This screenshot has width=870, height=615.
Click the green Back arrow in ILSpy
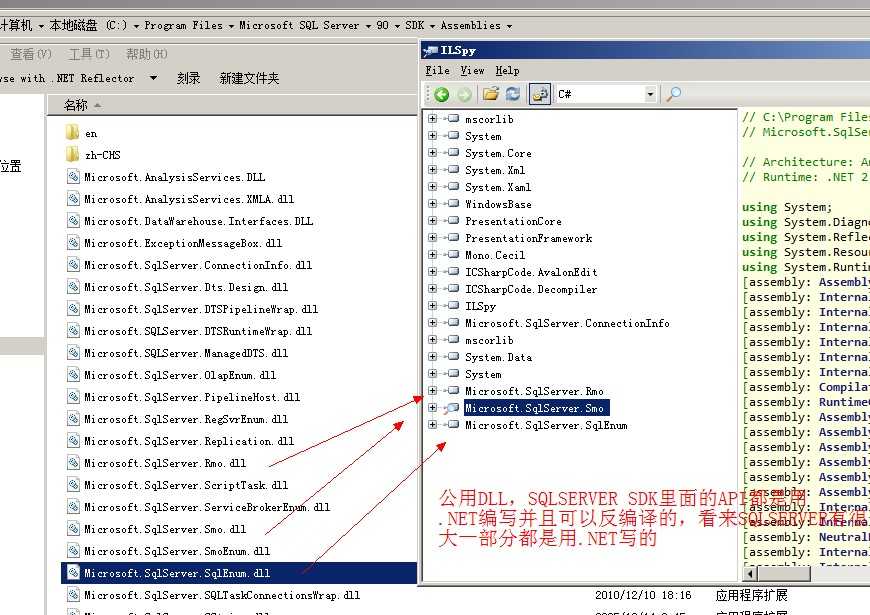point(442,94)
